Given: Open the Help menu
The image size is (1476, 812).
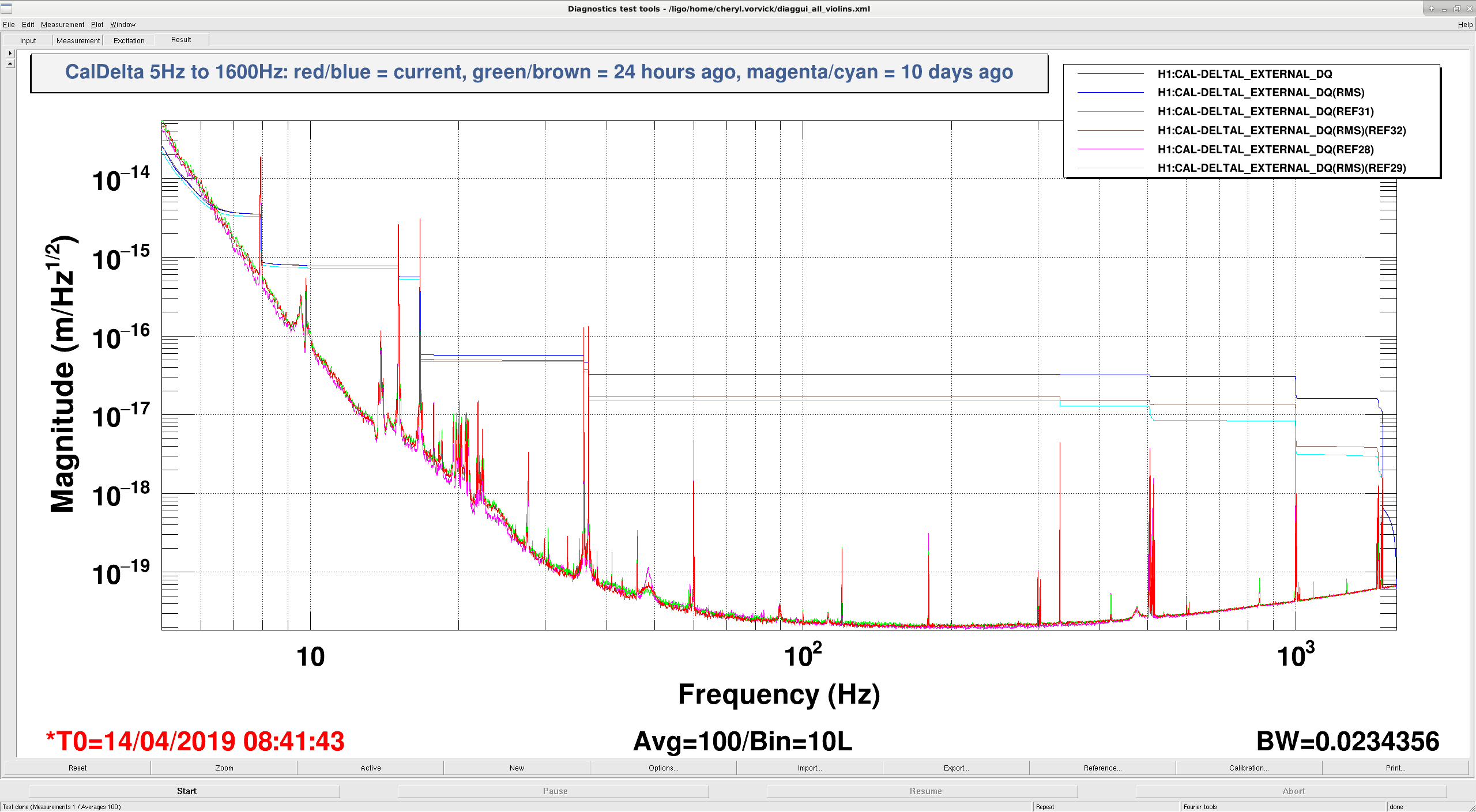Looking at the screenshot, I should click(x=1465, y=24).
